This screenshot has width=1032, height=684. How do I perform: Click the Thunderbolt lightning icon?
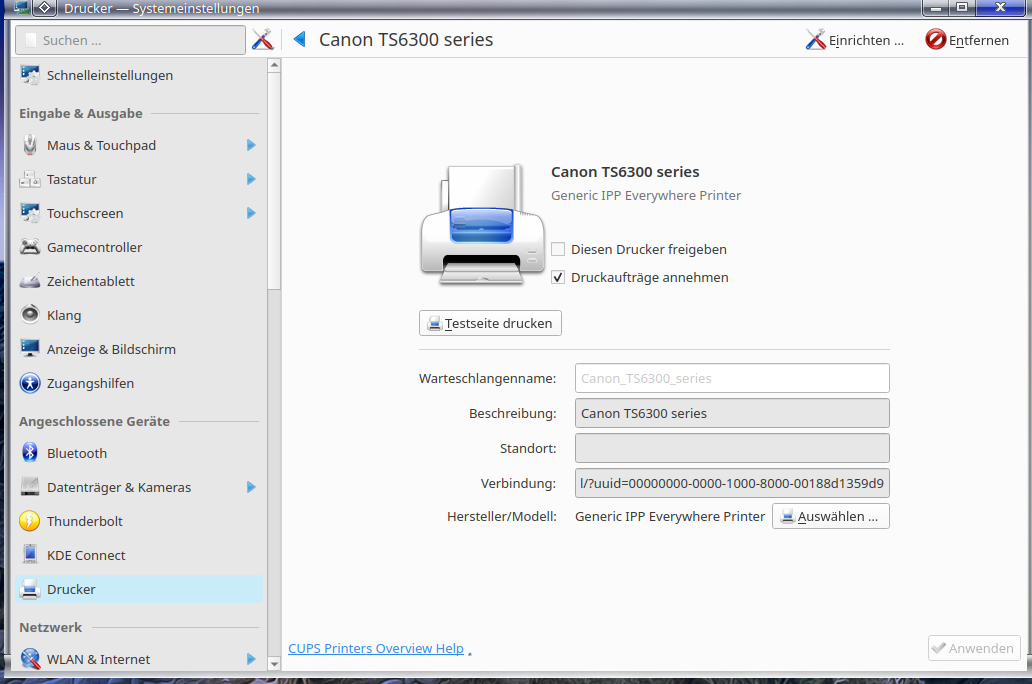pos(30,521)
